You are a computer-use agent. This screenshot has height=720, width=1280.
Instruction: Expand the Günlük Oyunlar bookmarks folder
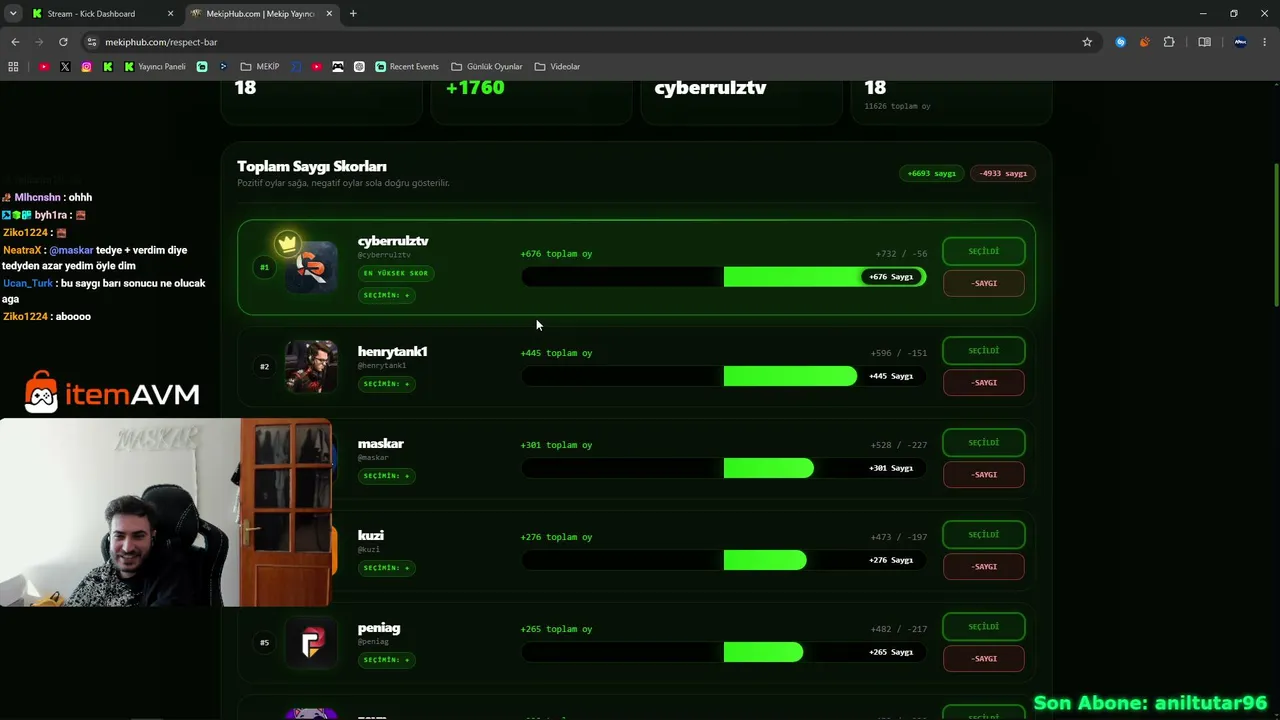487,67
